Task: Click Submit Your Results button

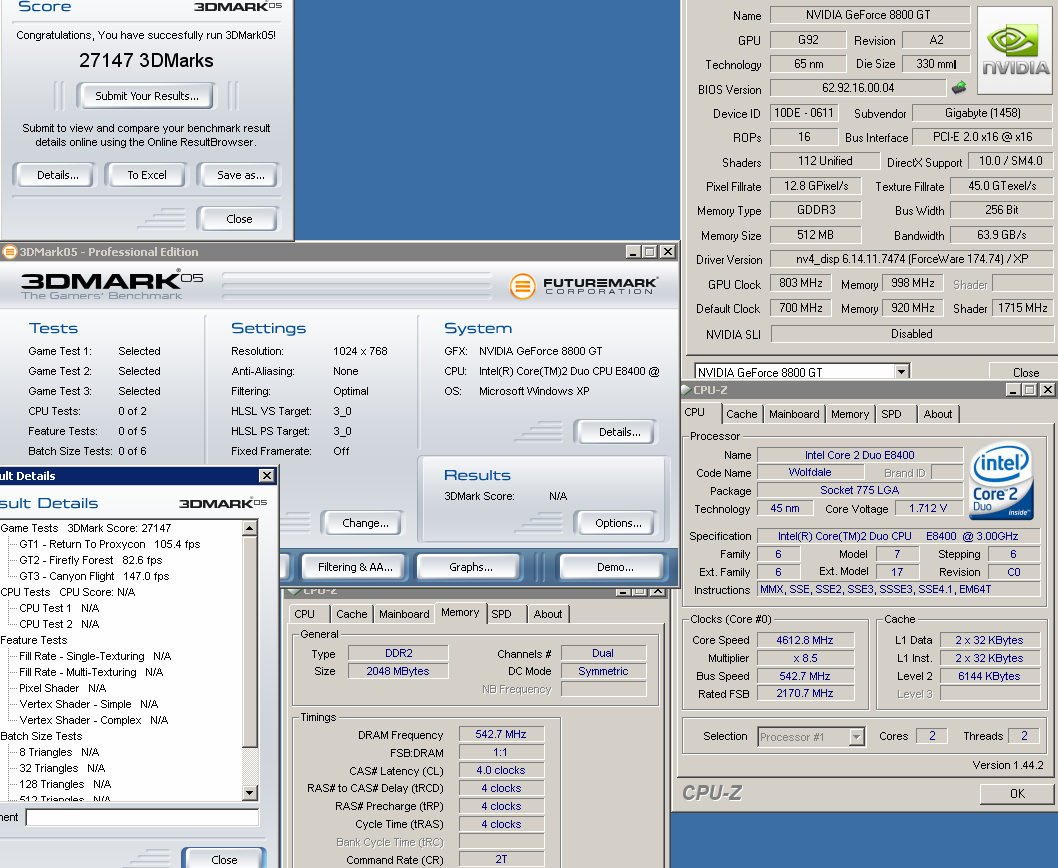Action: 146,96
